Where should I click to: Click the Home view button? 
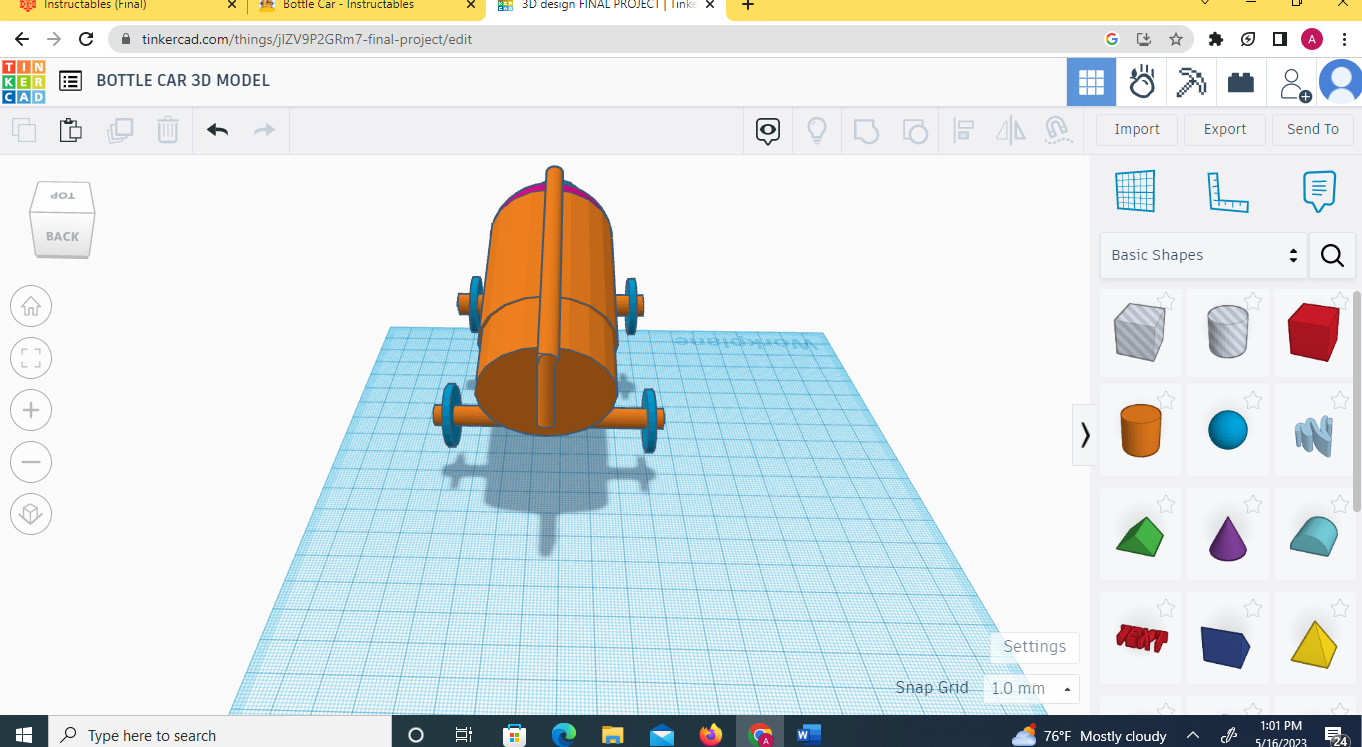click(31, 306)
